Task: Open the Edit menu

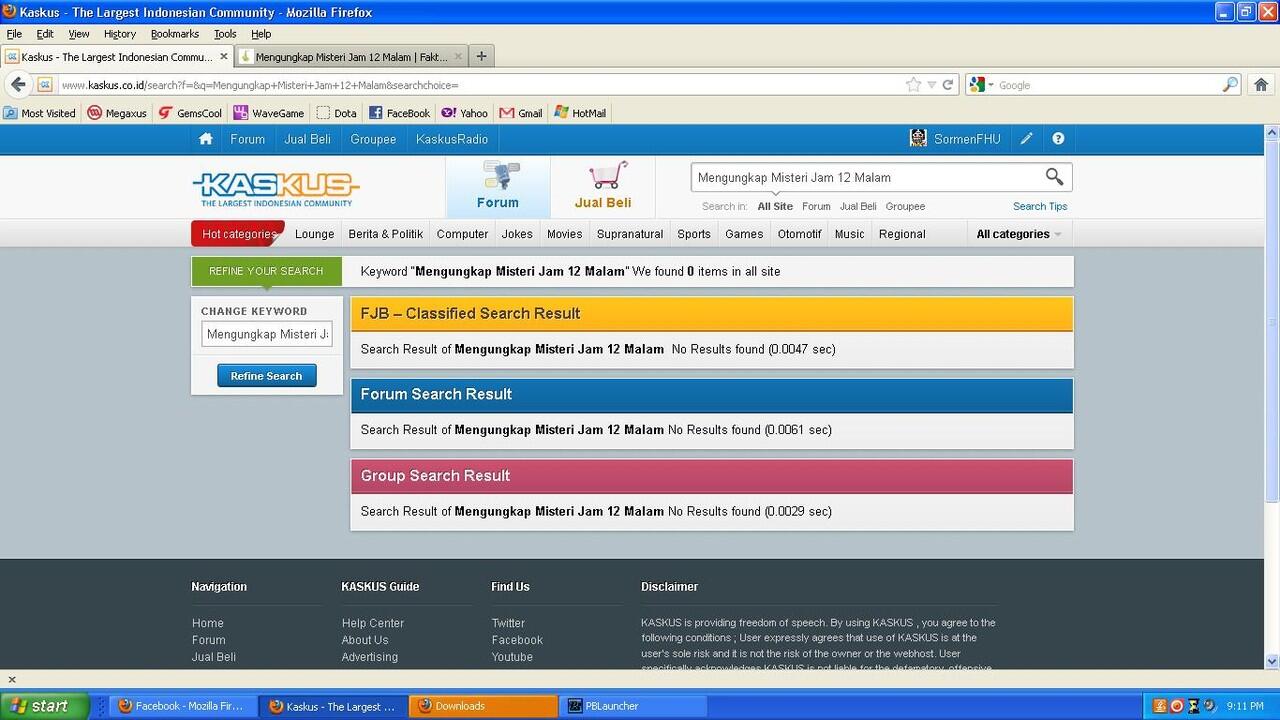Action: click(45, 33)
